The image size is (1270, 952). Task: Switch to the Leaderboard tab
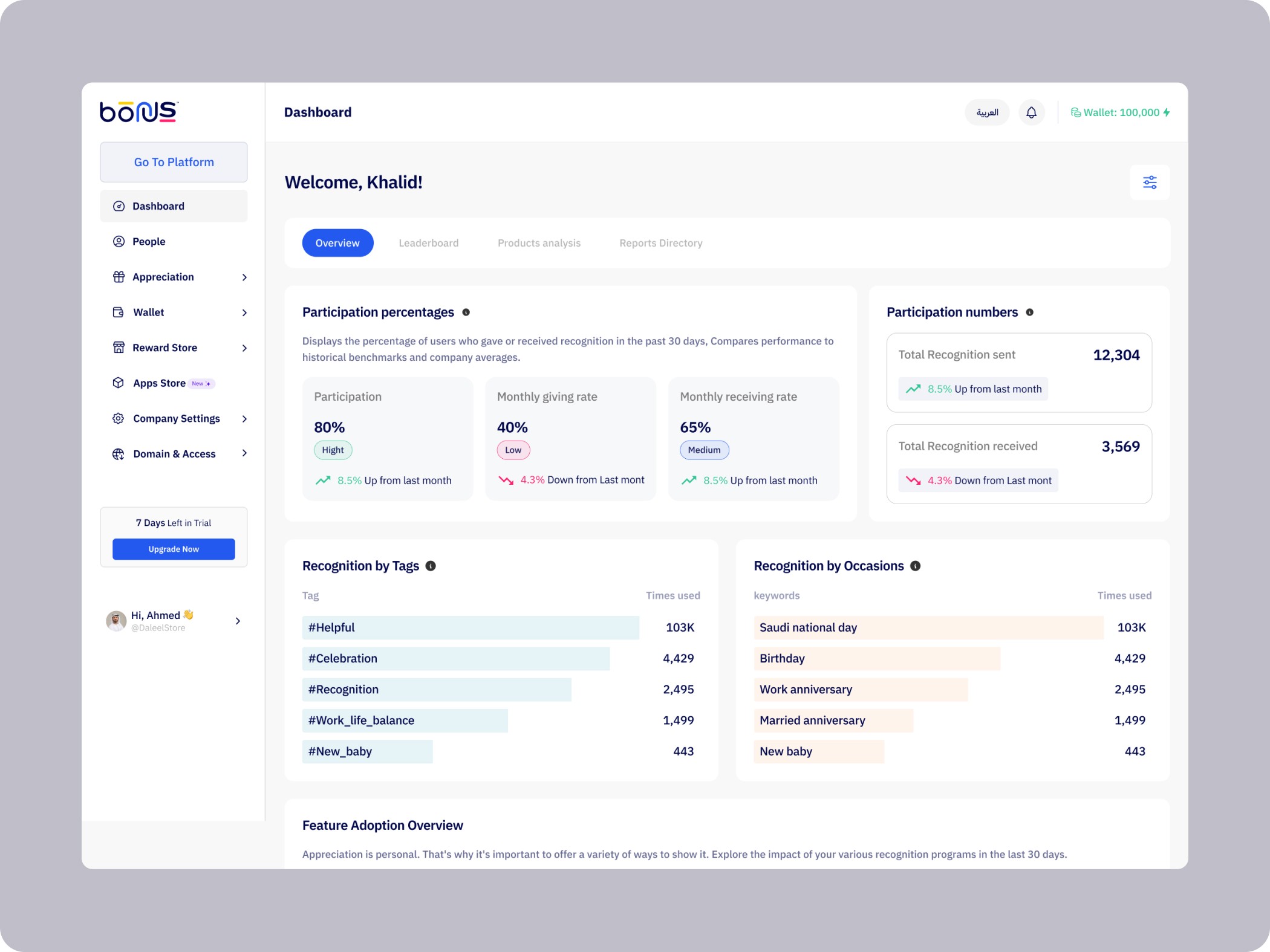(x=428, y=243)
